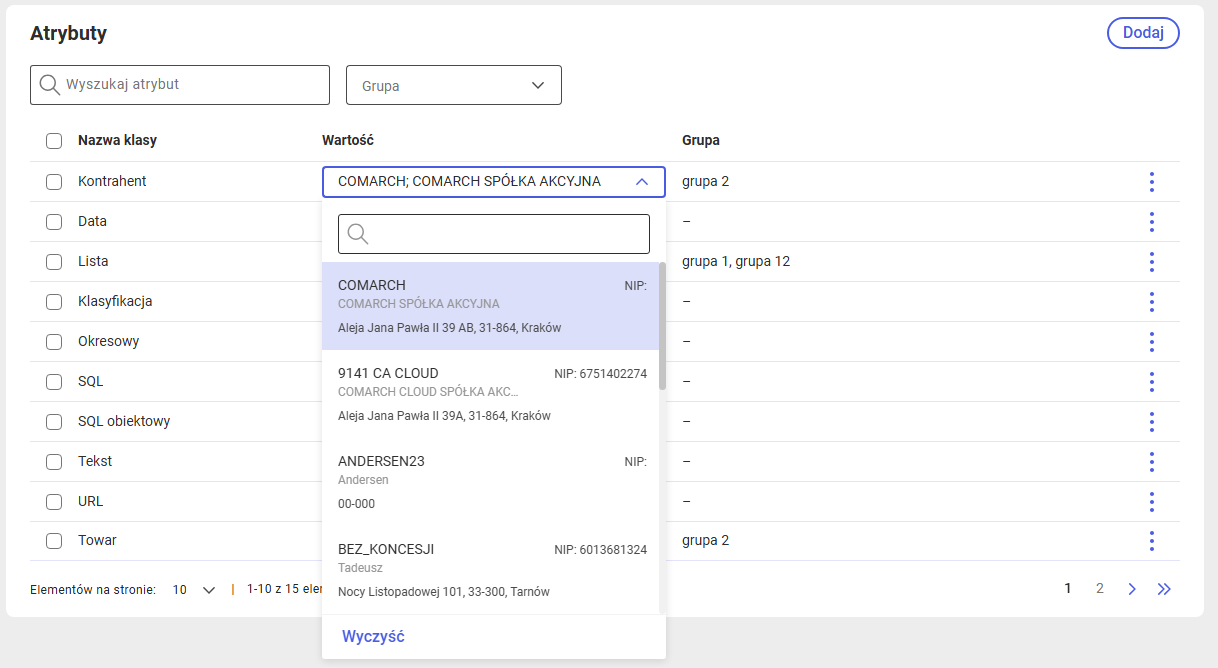
Task: Click the Dodaj button
Action: point(1143,33)
